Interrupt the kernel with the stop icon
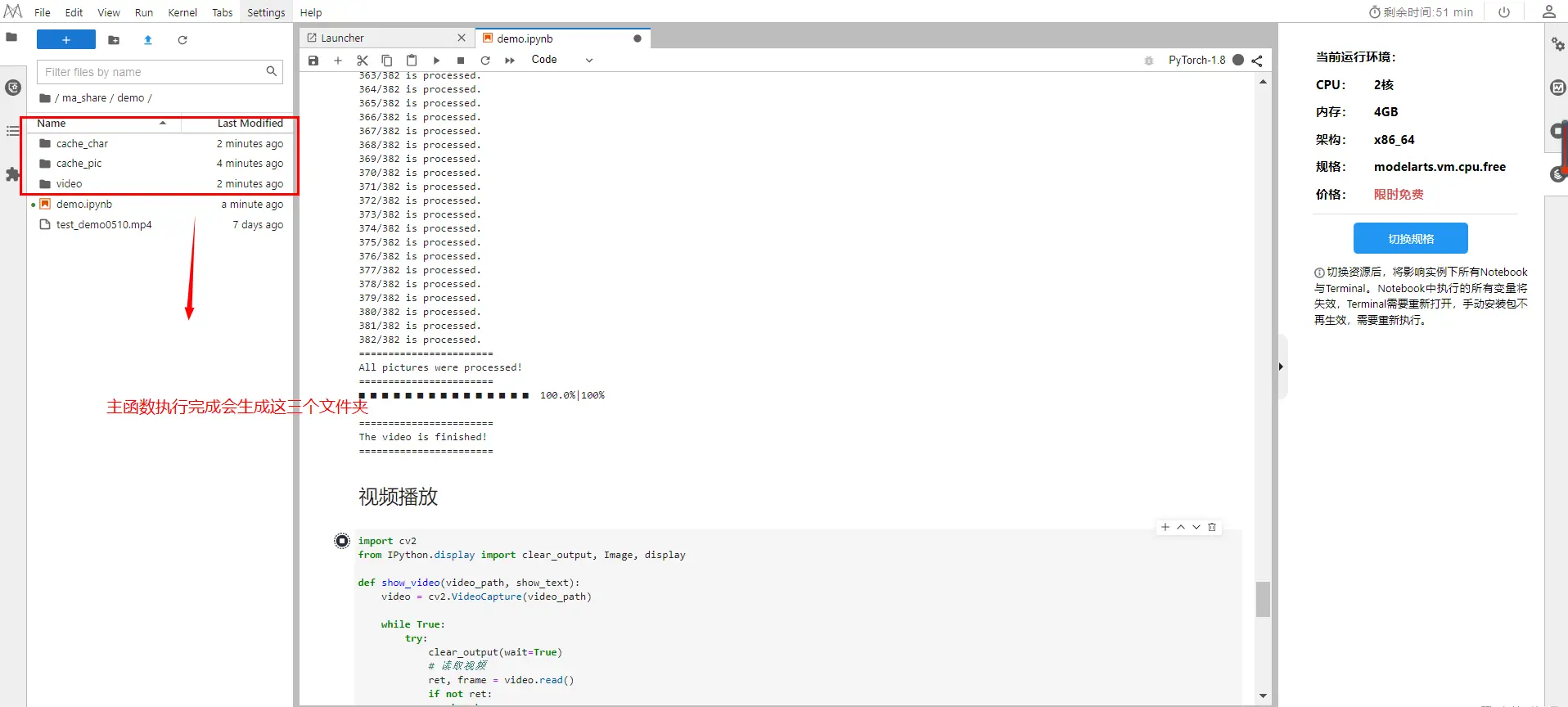 pyautogui.click(x=461, y=61)
